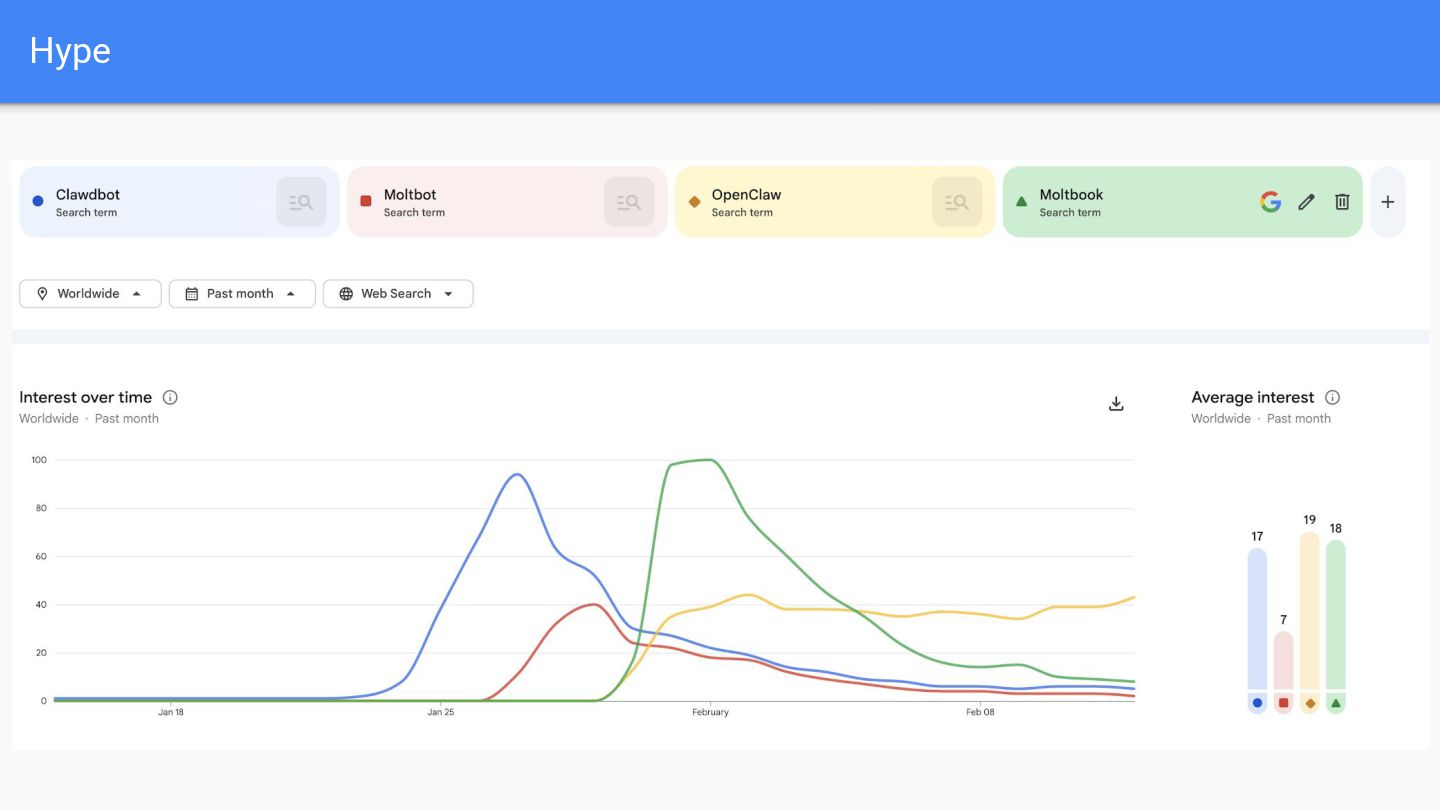Edit the Moltbook search term with pencil icon
This screenshot has height=810, width=1440.
1306,202
